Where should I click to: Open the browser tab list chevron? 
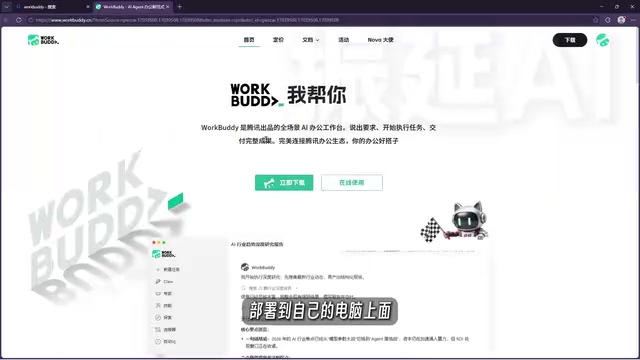point(6,7)
